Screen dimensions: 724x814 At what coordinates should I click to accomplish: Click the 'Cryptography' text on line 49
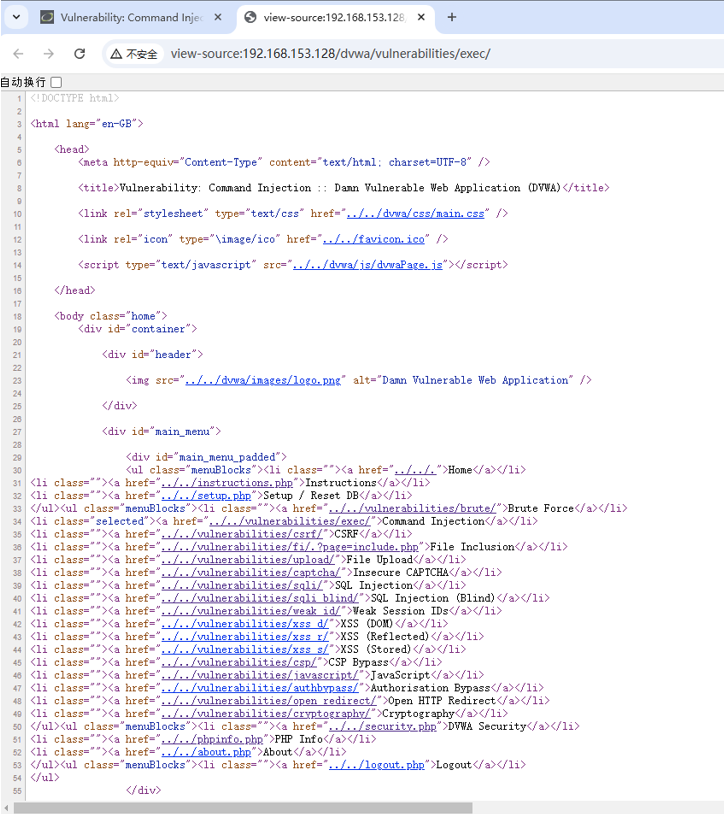coord(418,713)
